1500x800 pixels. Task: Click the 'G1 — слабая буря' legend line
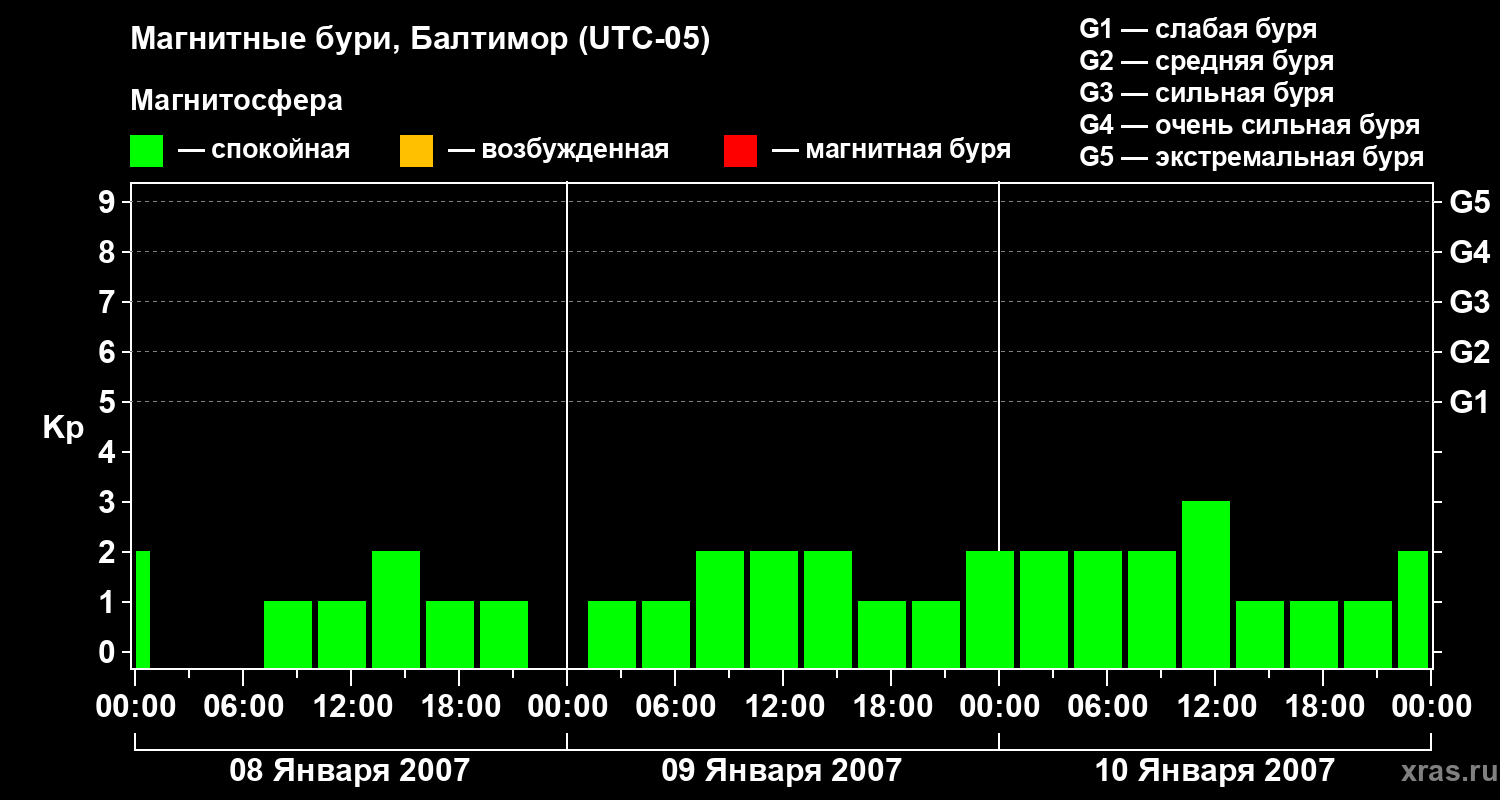click(x=1198, y=29)
